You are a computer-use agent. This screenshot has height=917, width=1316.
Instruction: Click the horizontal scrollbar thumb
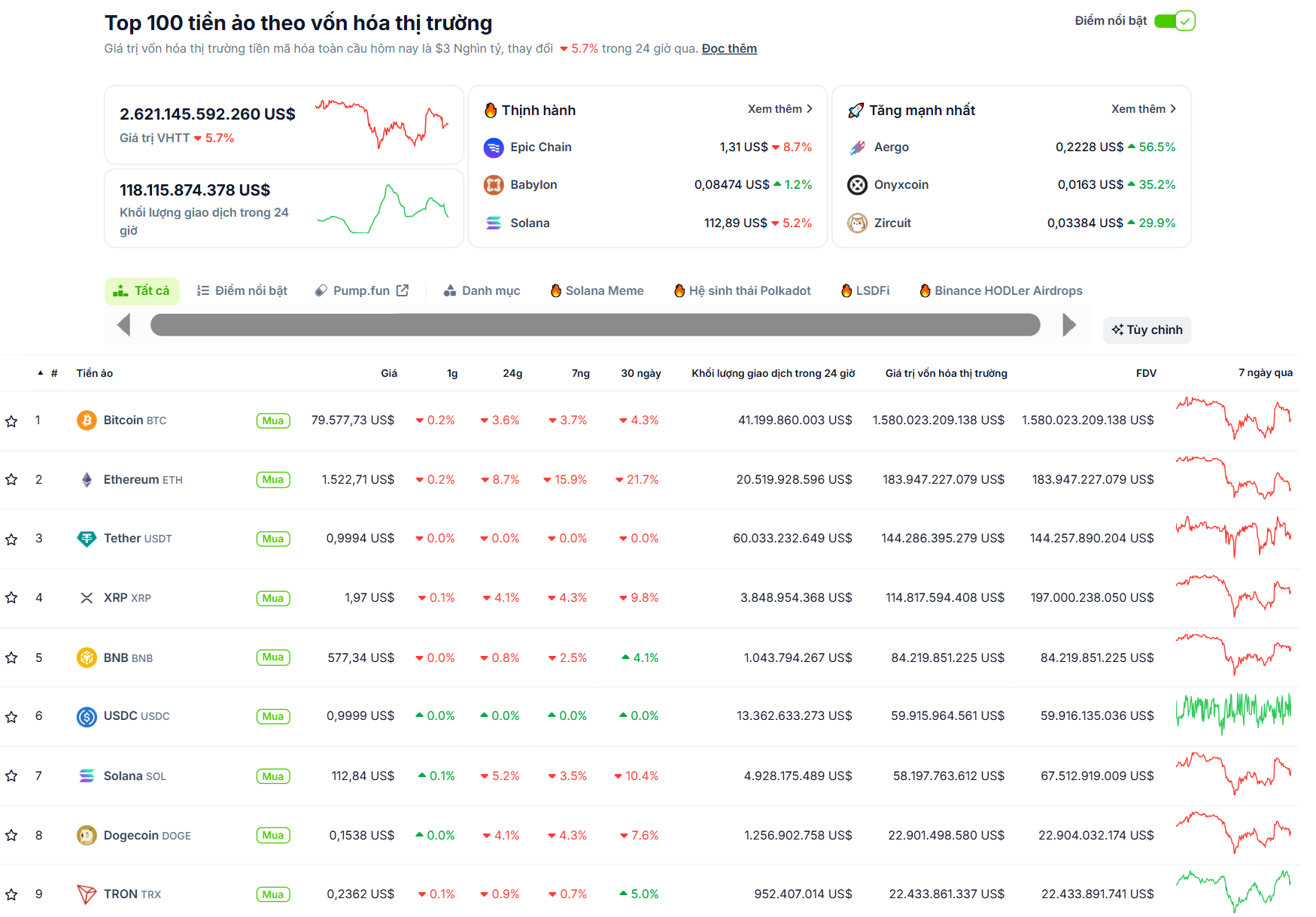(x=595, y=325)
